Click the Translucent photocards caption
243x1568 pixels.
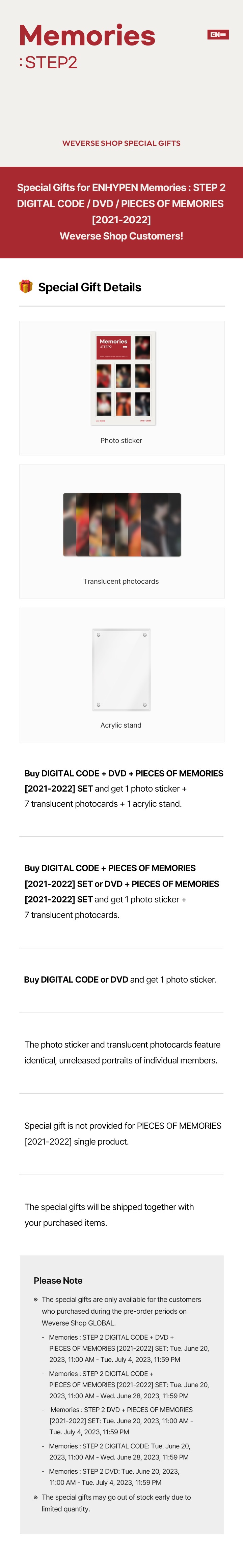tap(121, 581)
